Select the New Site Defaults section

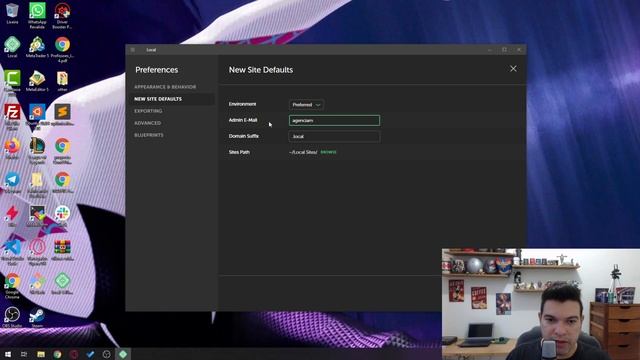coord(158,99)
